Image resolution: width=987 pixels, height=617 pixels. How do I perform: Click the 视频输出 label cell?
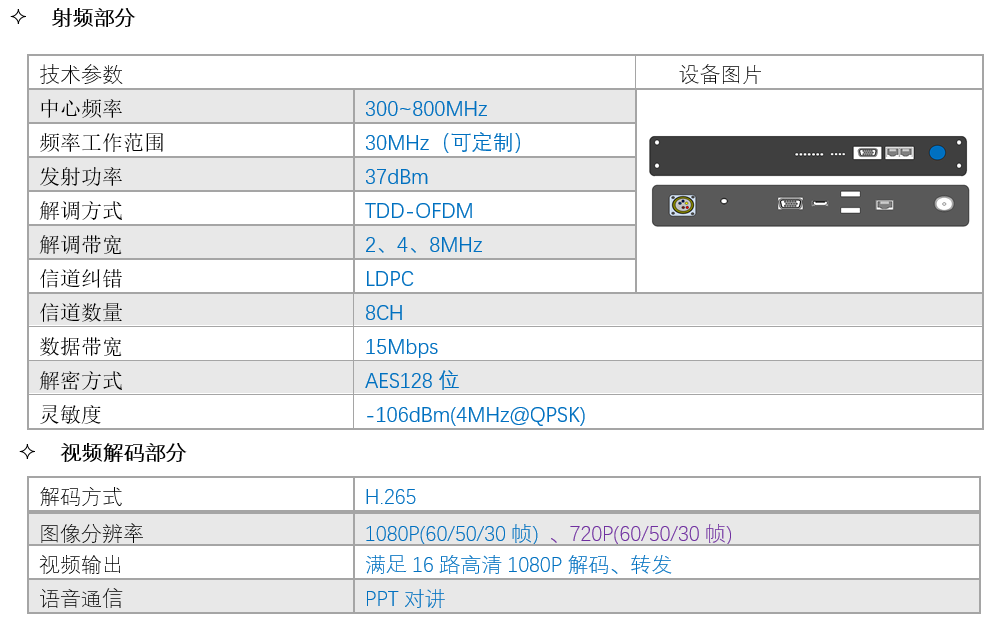(x=191, y=563)
